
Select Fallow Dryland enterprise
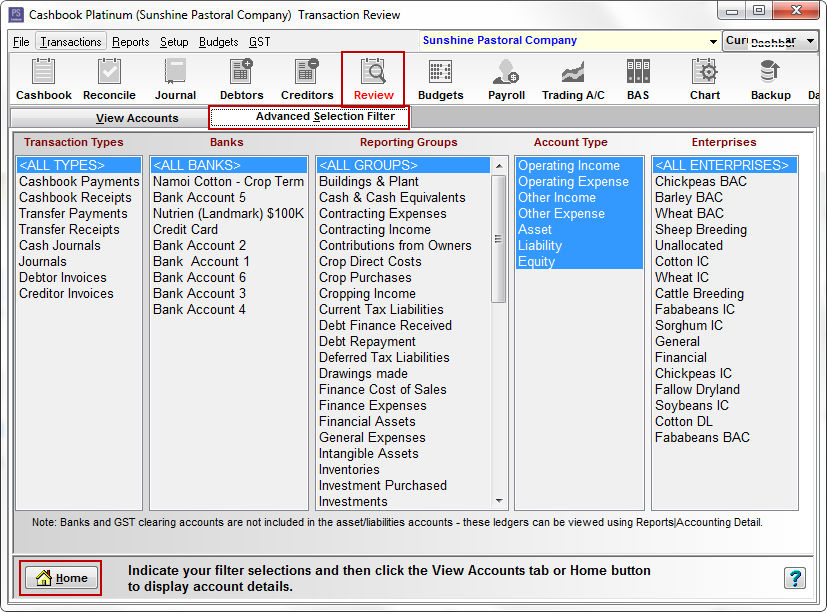tap(725, 389)
